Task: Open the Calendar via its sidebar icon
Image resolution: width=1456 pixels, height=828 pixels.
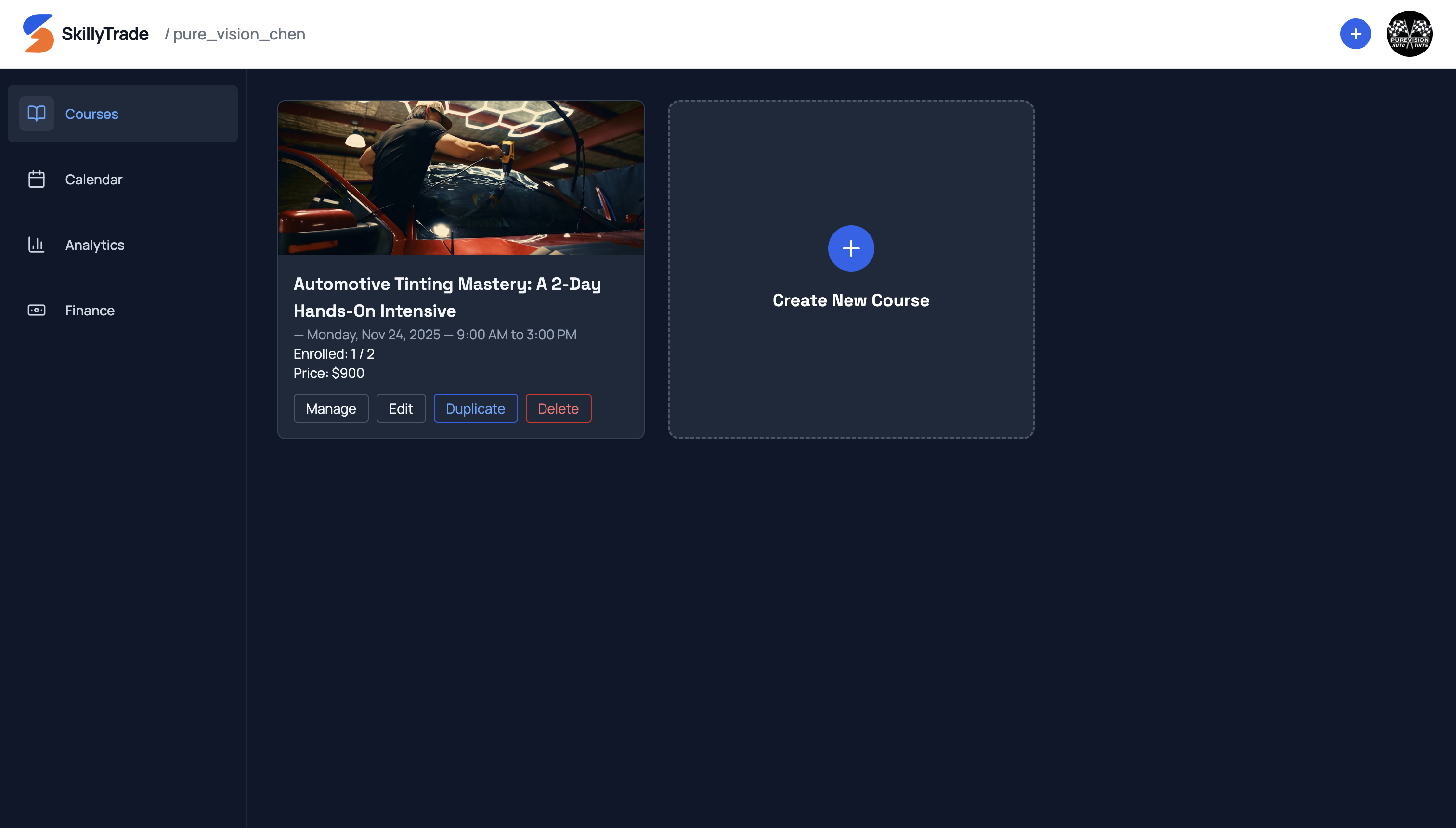Action: (36, 179)
